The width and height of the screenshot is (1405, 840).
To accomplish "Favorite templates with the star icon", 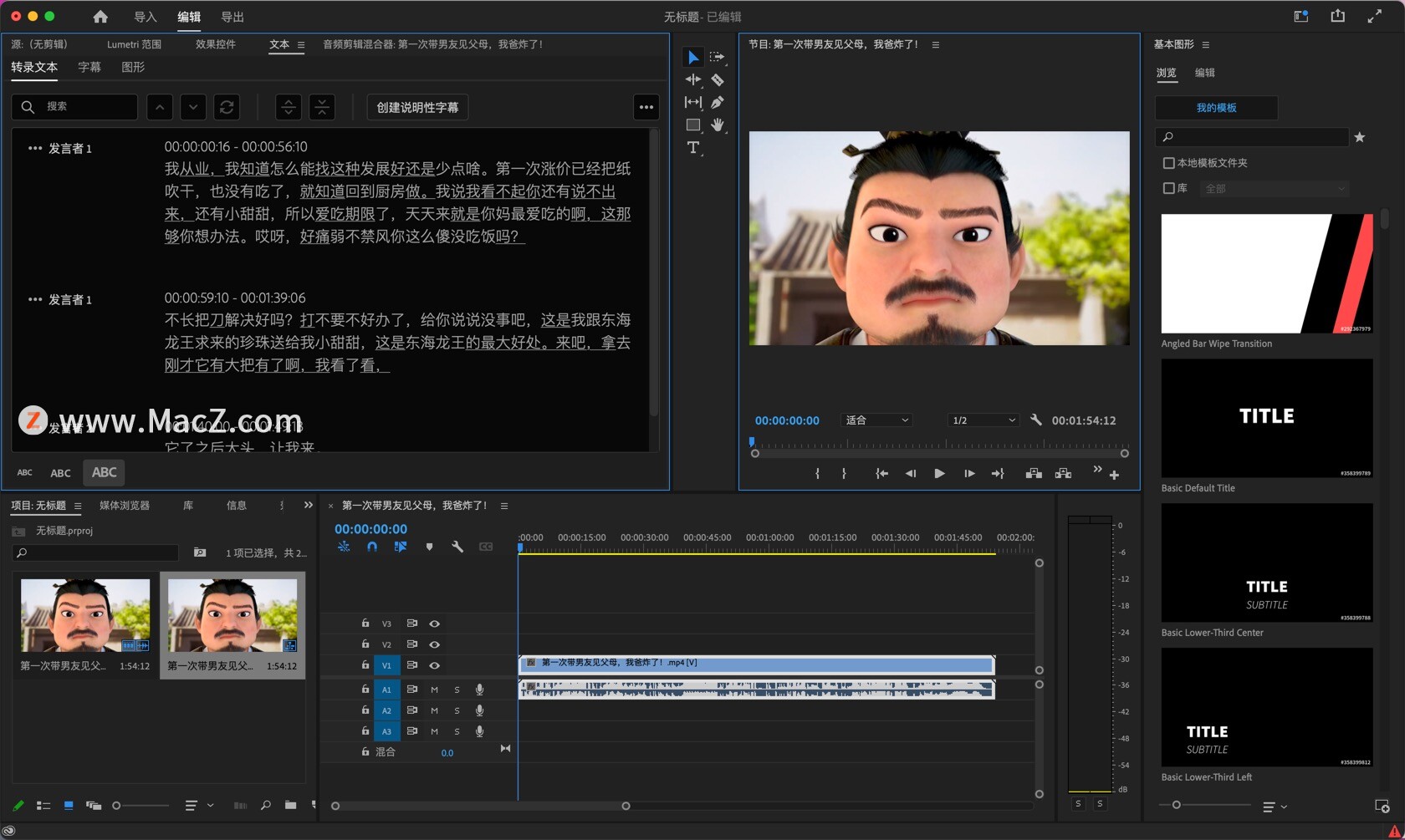I will [1360, 137].
